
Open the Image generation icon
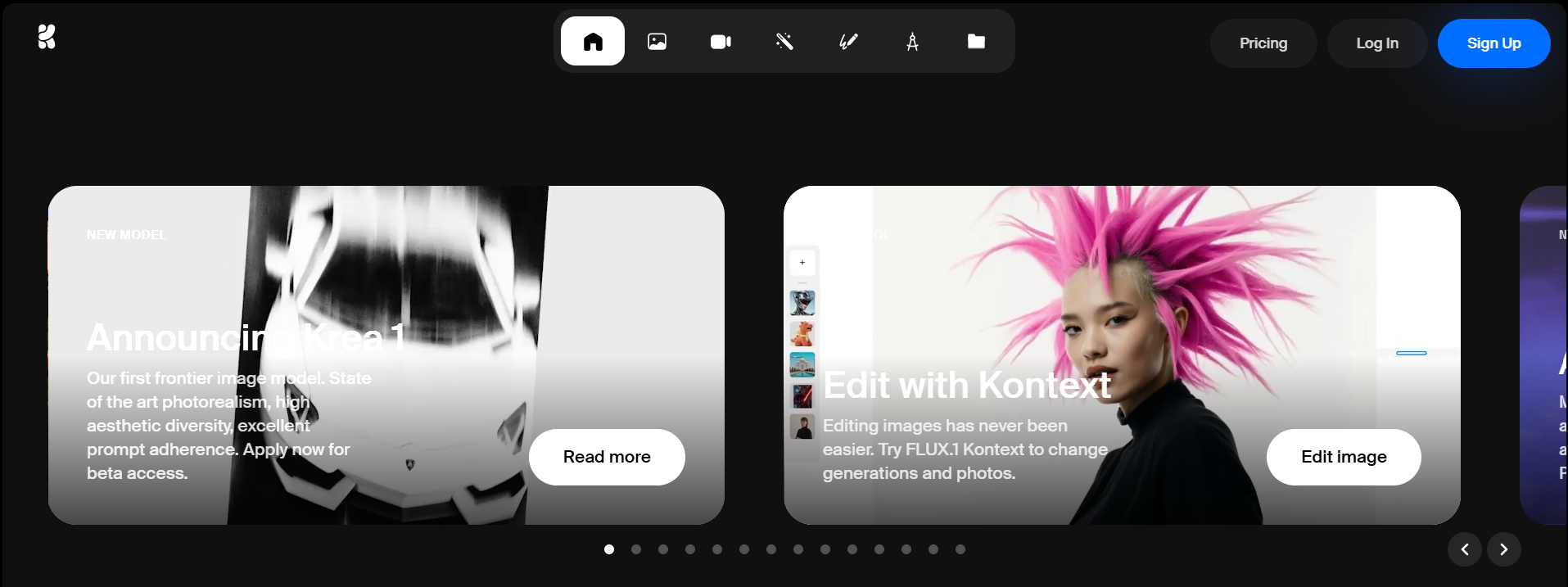click(x=657, y=41)
